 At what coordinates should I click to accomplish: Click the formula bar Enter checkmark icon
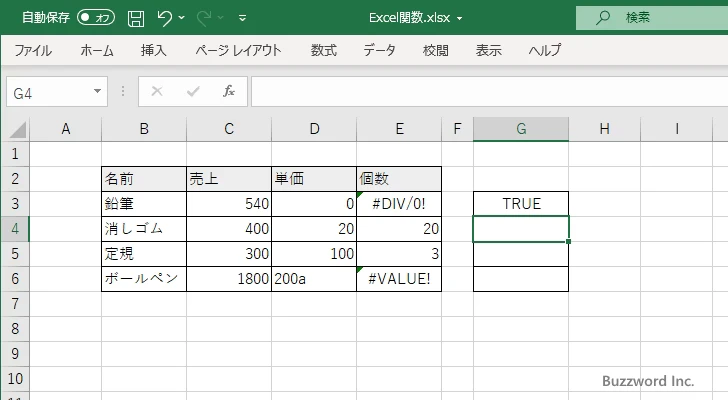click(x=193, y=91)
